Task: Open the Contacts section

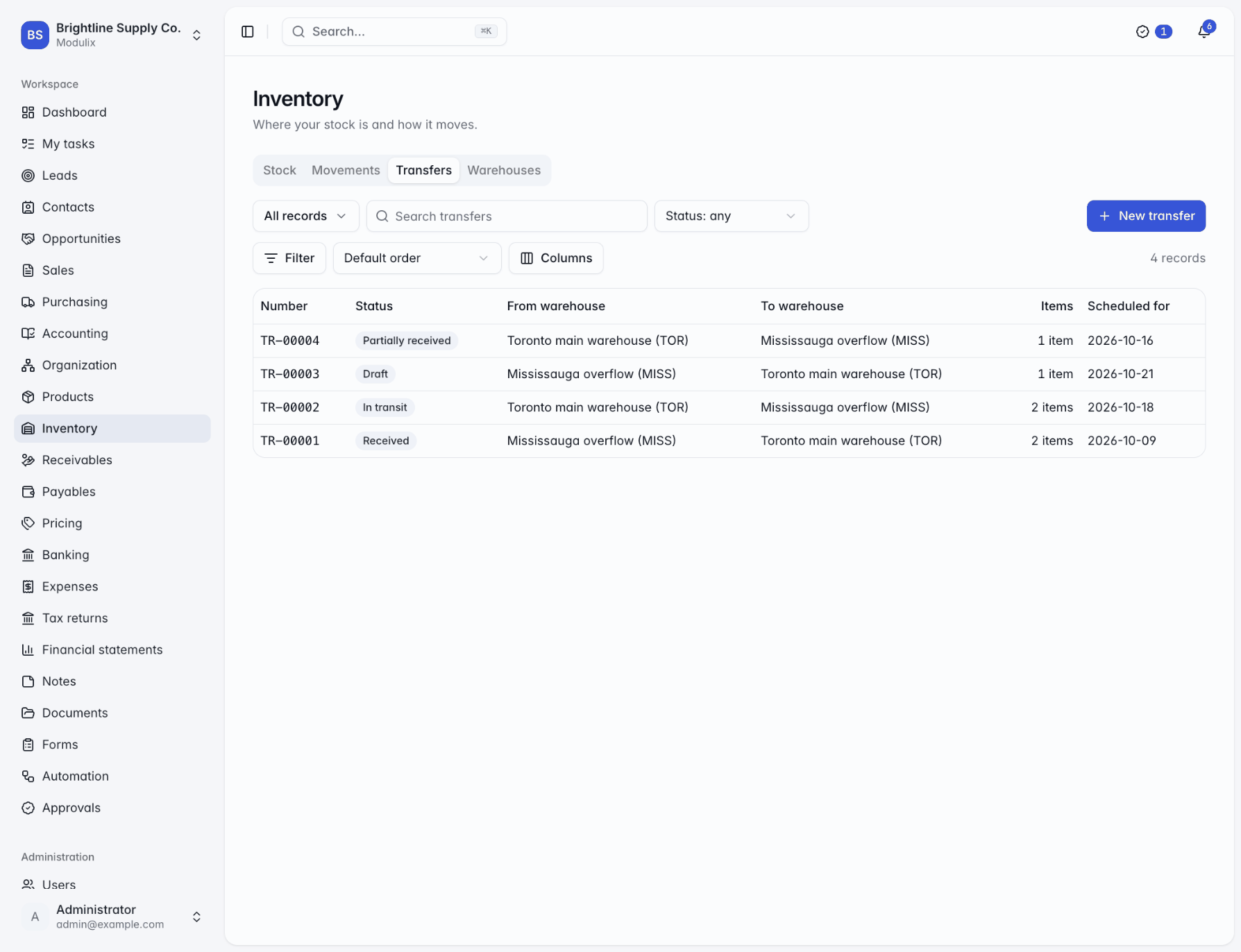Action: coord(112,207)
